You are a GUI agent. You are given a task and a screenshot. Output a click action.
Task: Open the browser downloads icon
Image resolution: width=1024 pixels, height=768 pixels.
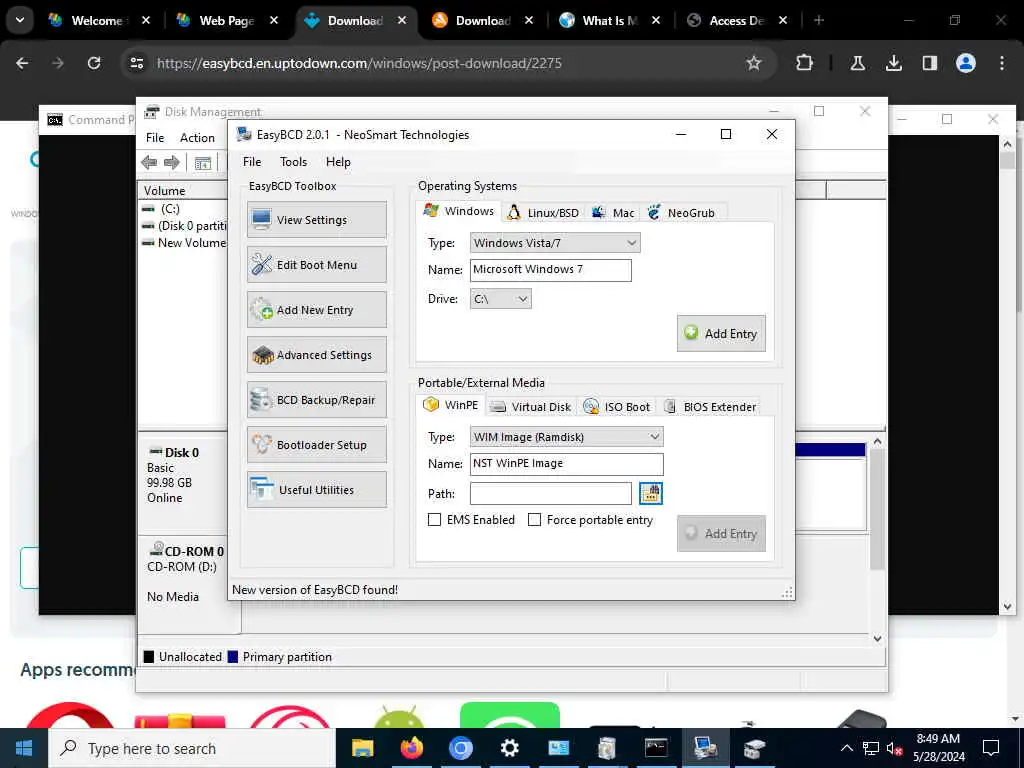coord(894,63)
